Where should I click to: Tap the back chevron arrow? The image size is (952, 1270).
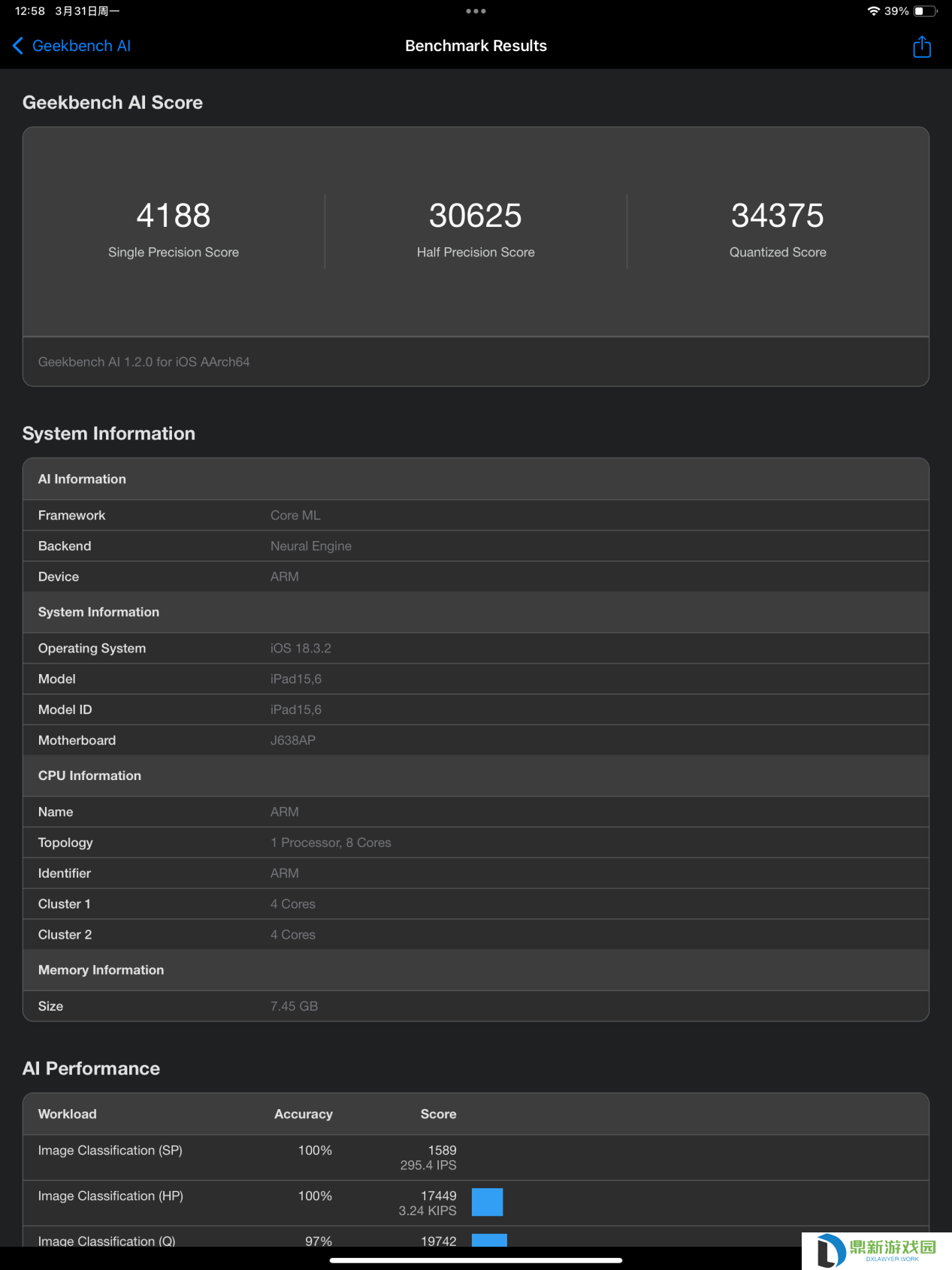18,46
